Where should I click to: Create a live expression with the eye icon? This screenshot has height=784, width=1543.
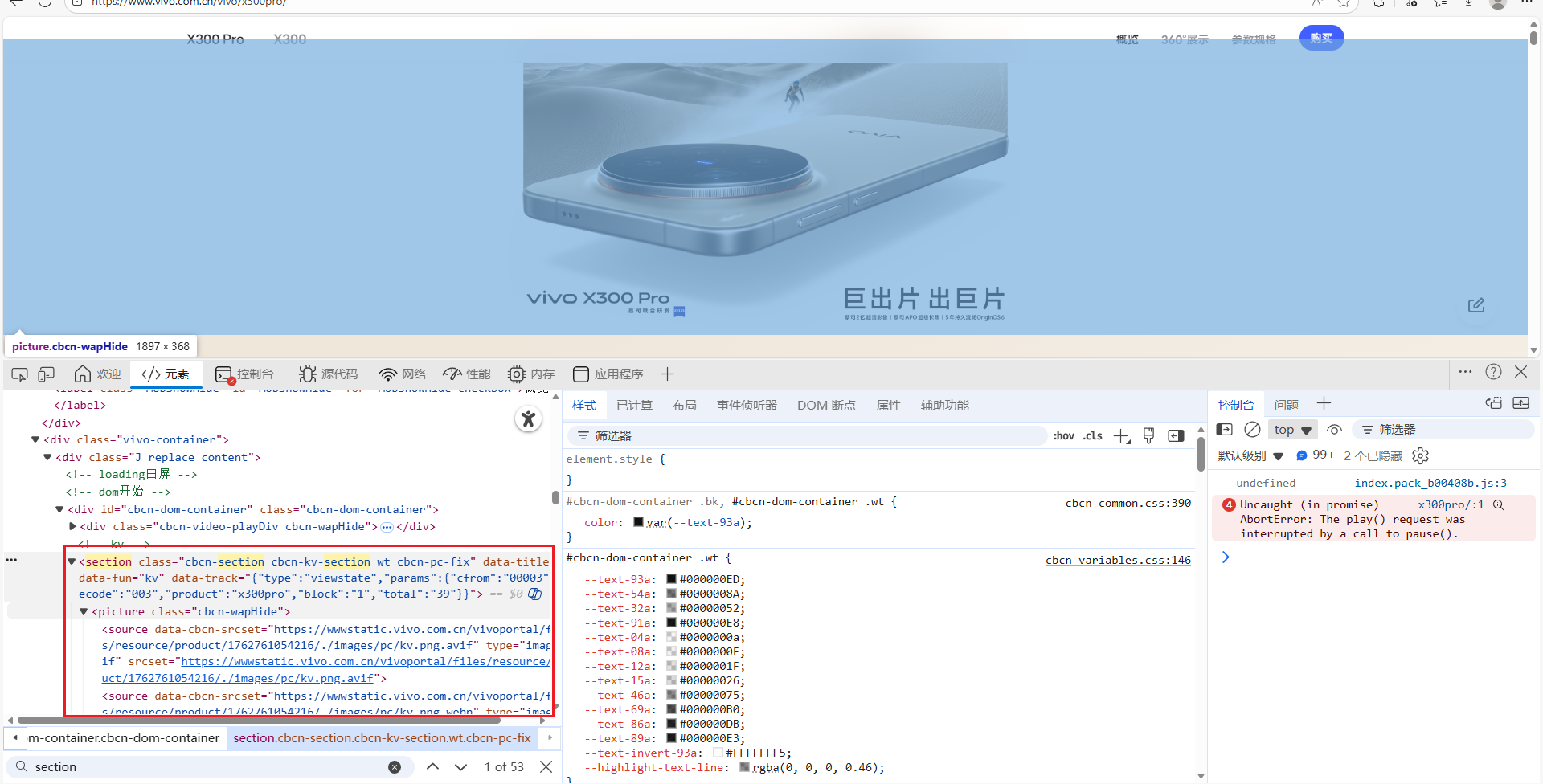(x=1335, y=430)
